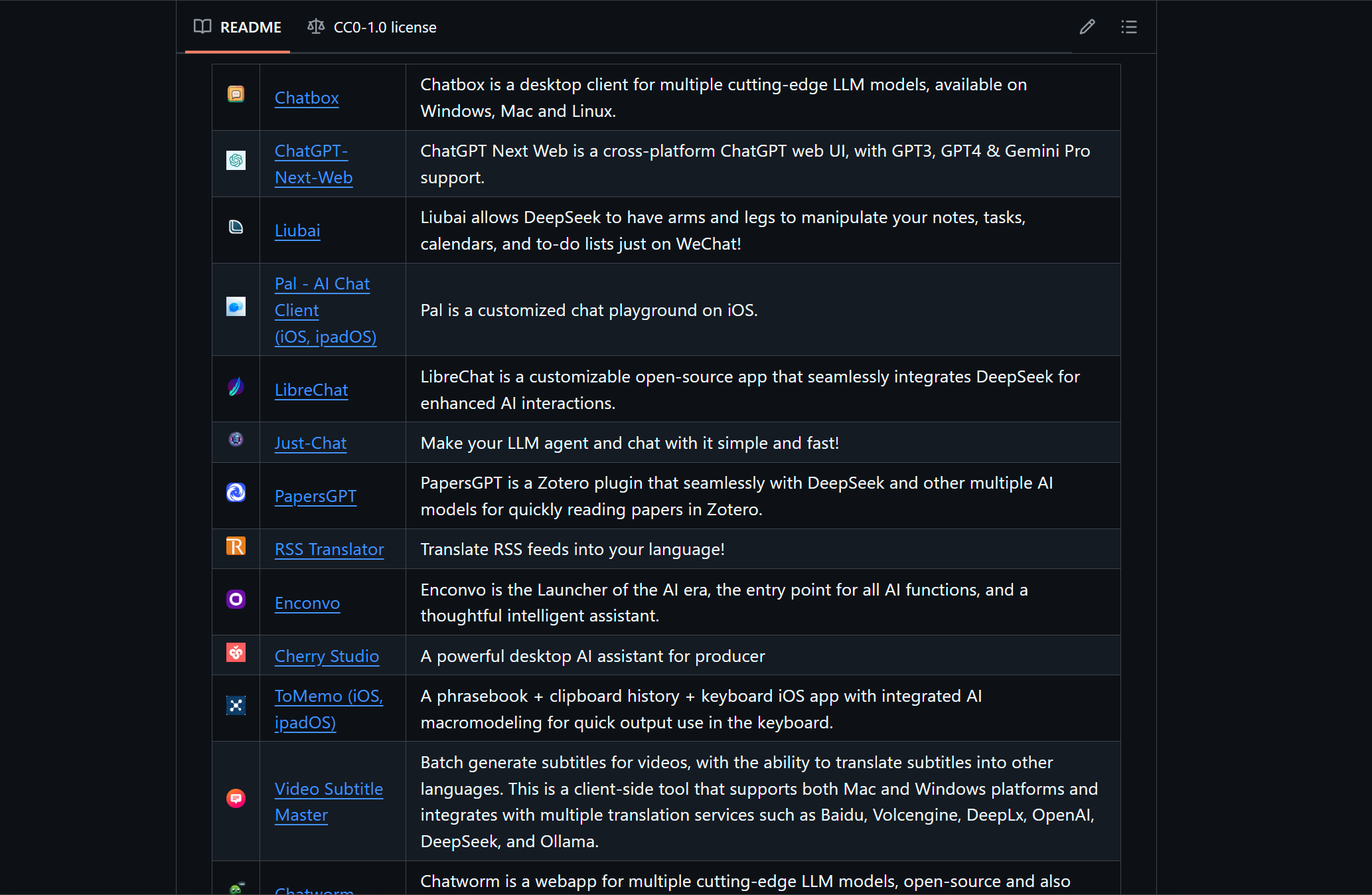Click the Liubai WeChat description text
The width and height of the screenshot is (1372, 895).
tap(724, 230)
